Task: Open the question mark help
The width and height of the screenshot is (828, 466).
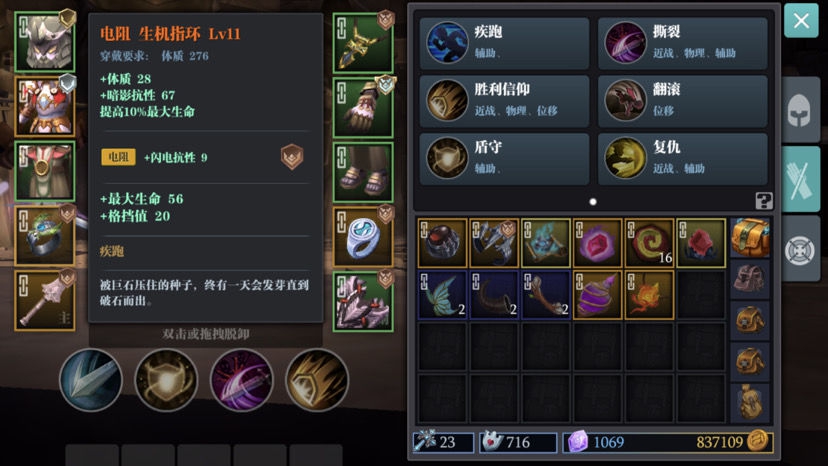Action: 764,201
